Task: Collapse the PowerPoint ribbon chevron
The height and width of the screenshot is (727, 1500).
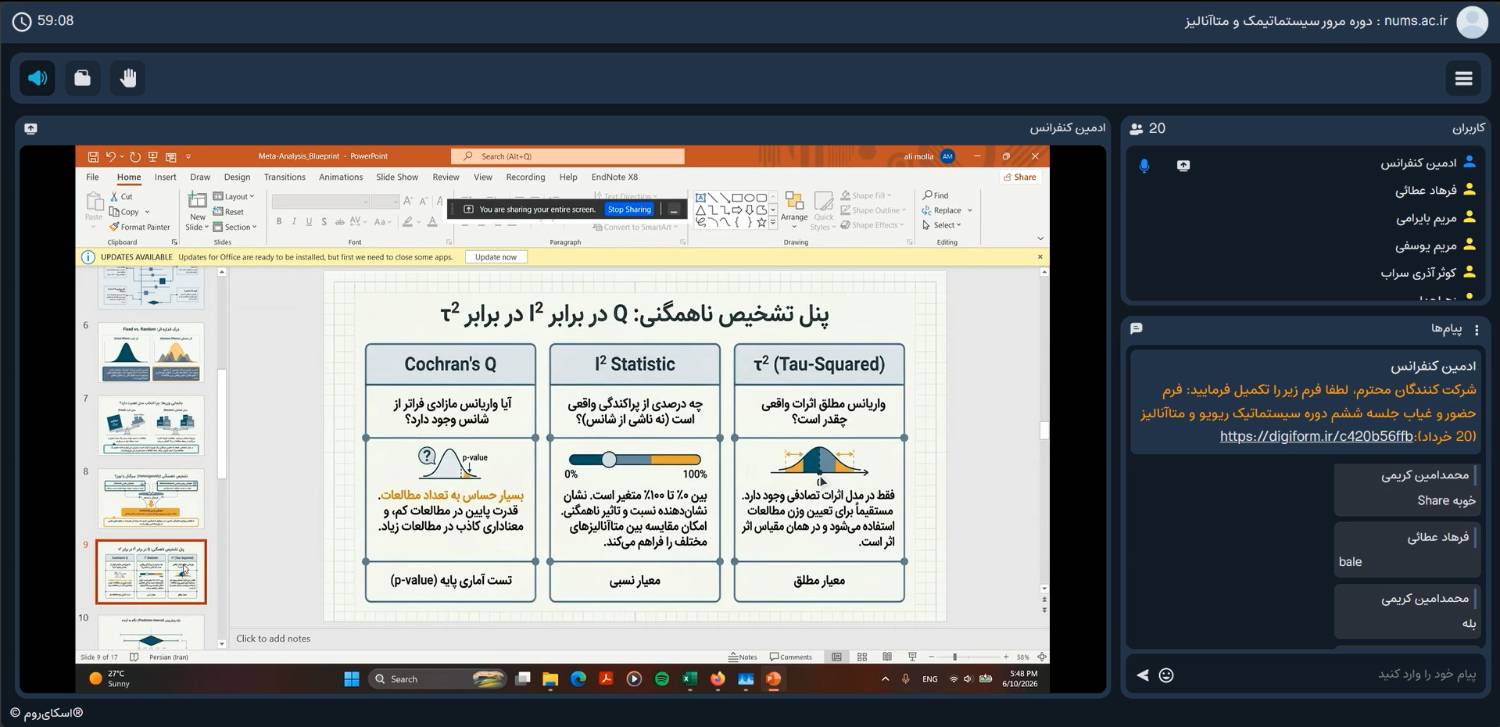Action: [x=1040, y=238]
